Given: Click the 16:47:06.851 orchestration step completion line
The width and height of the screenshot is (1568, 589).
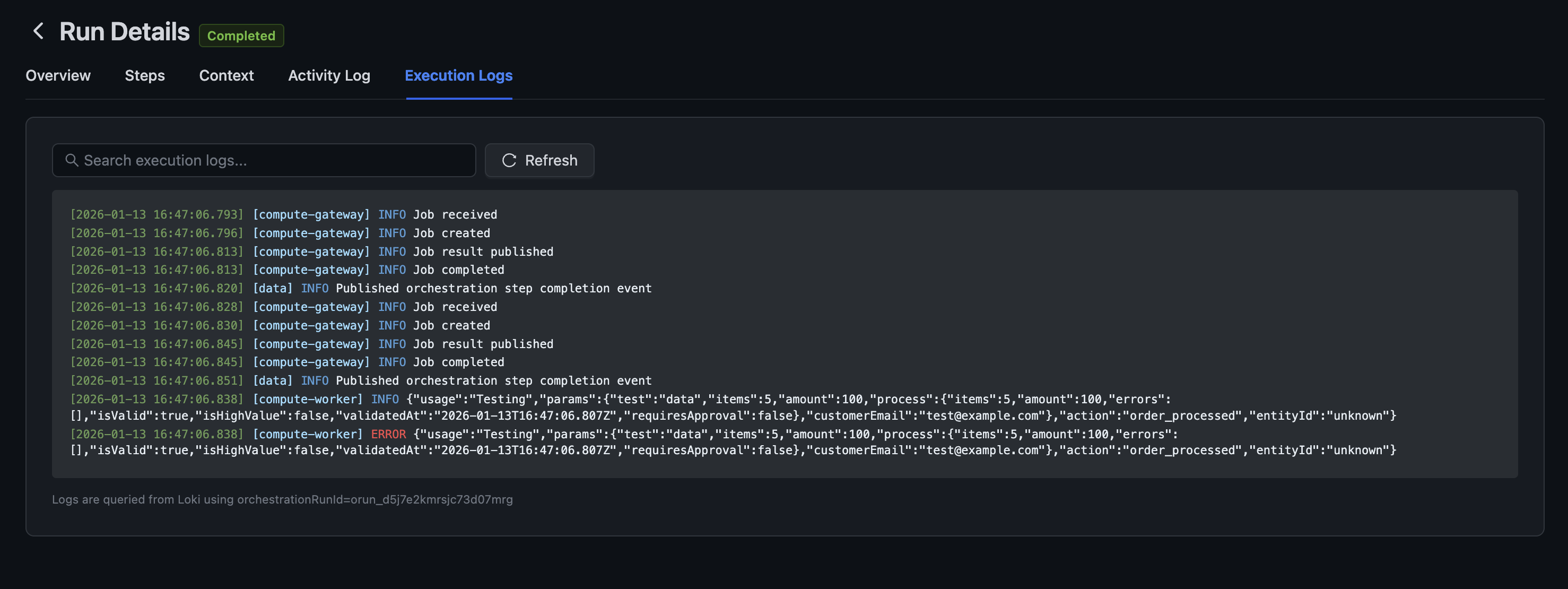Looking at the screenshot, I should tap(360, 380).
